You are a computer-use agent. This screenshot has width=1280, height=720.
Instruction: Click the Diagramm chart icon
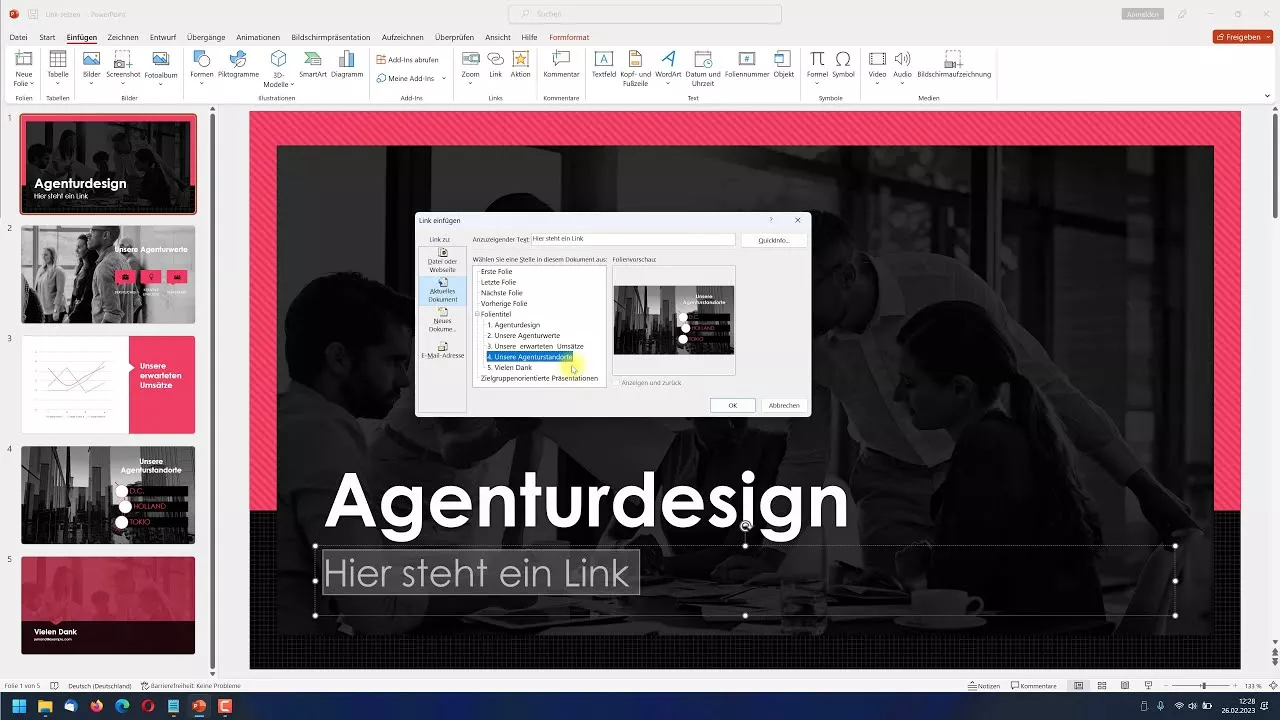pyautogui.click(x=347, y=59)
